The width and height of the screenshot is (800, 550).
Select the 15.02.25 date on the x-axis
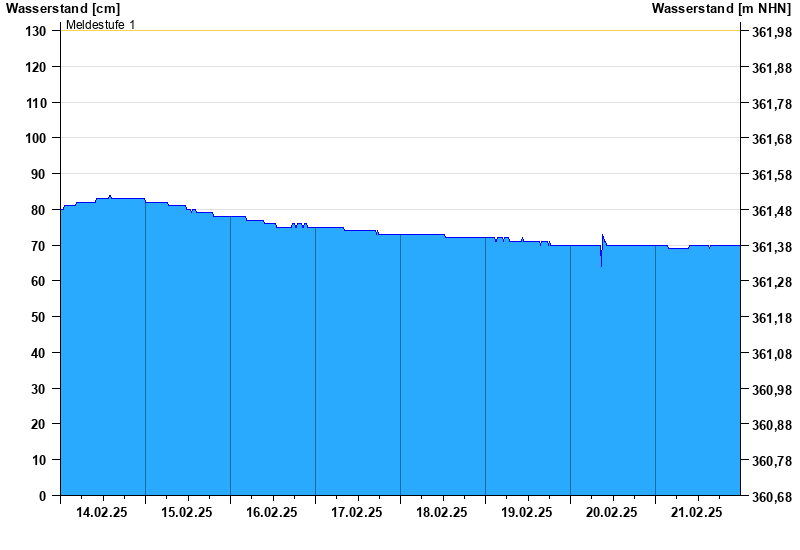point(187,512)
